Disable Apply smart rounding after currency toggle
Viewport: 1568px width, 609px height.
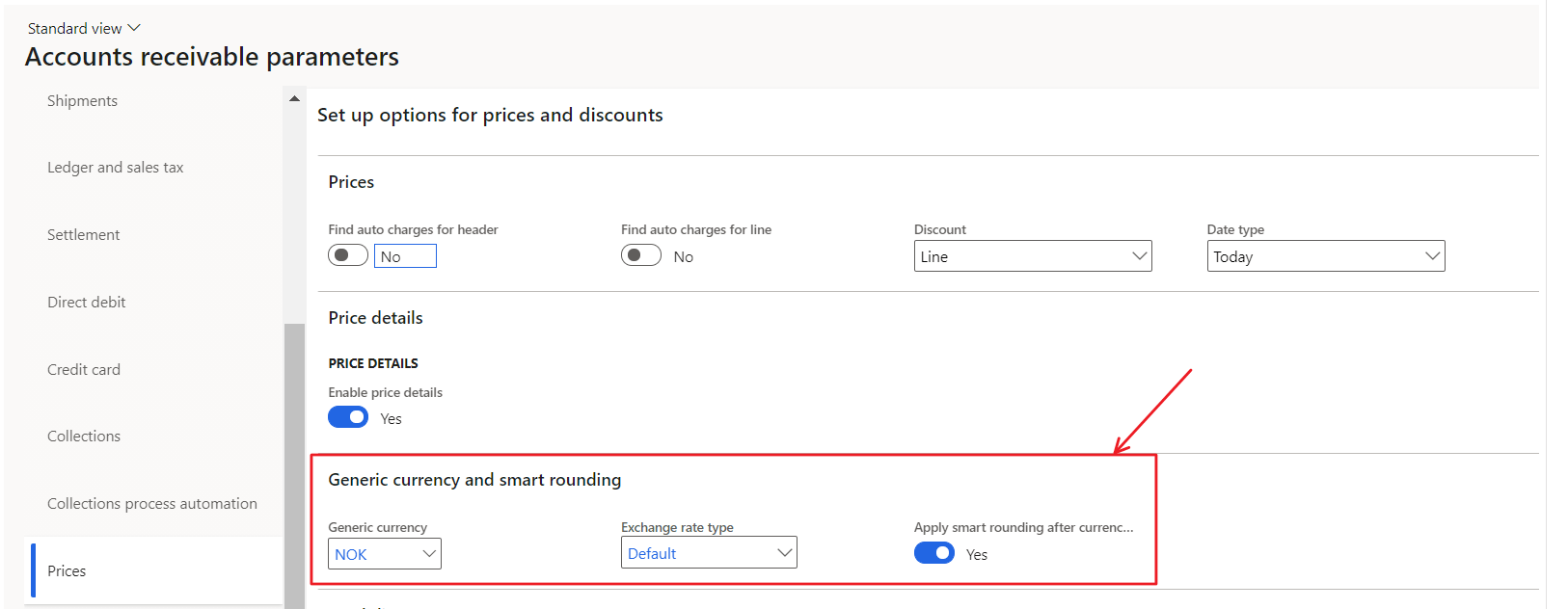tap(933, 553)
